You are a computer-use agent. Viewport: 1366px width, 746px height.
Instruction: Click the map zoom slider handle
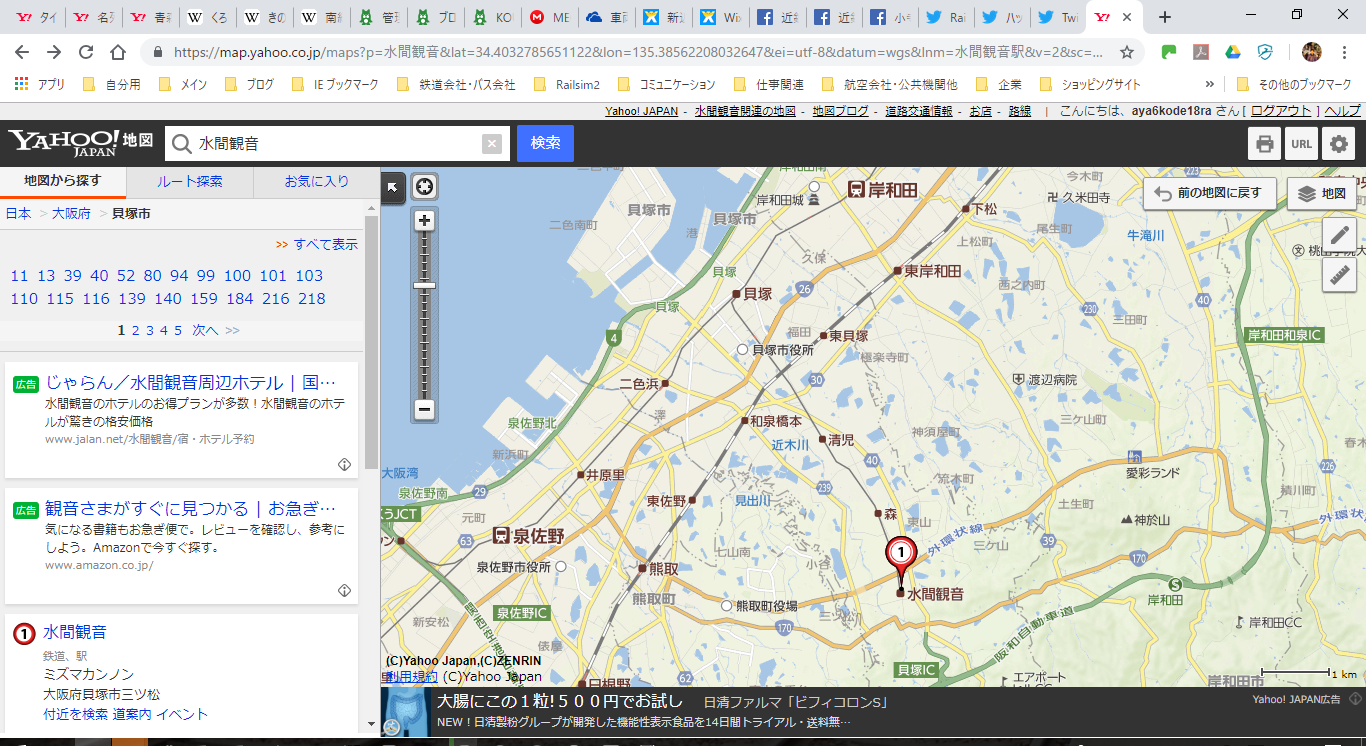pyautogui.click(x=425, y=286)
